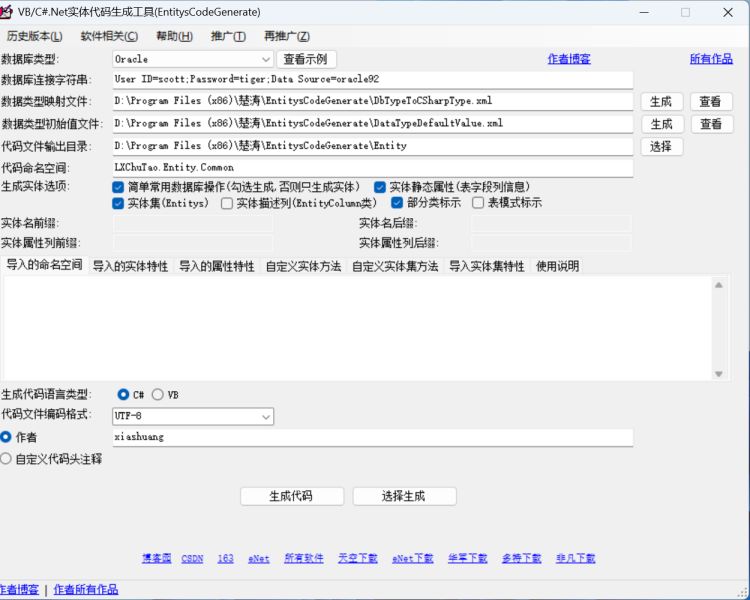Enable the 实体描述列(EntityColumn类) checkbox

coord(226,203)
